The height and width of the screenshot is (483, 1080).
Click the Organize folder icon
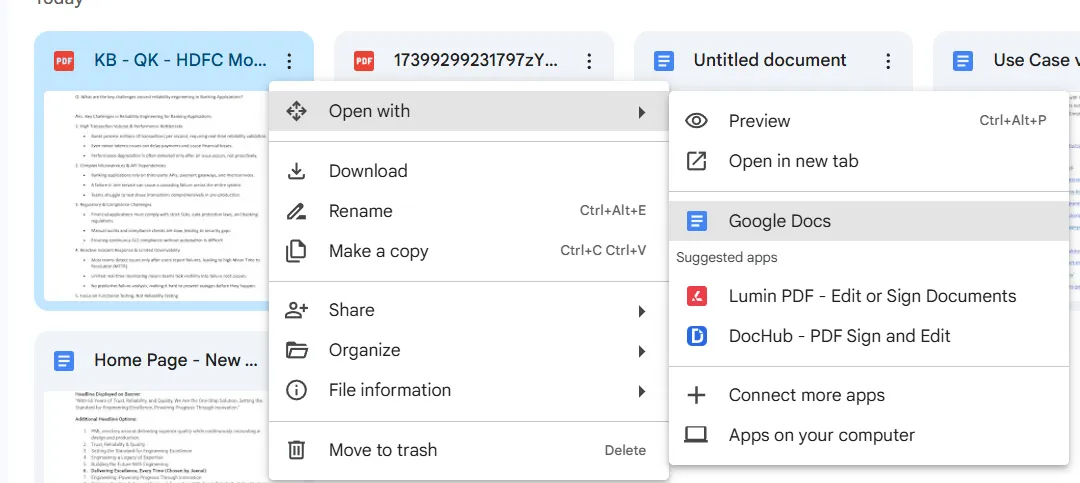[x=296, y=350]
